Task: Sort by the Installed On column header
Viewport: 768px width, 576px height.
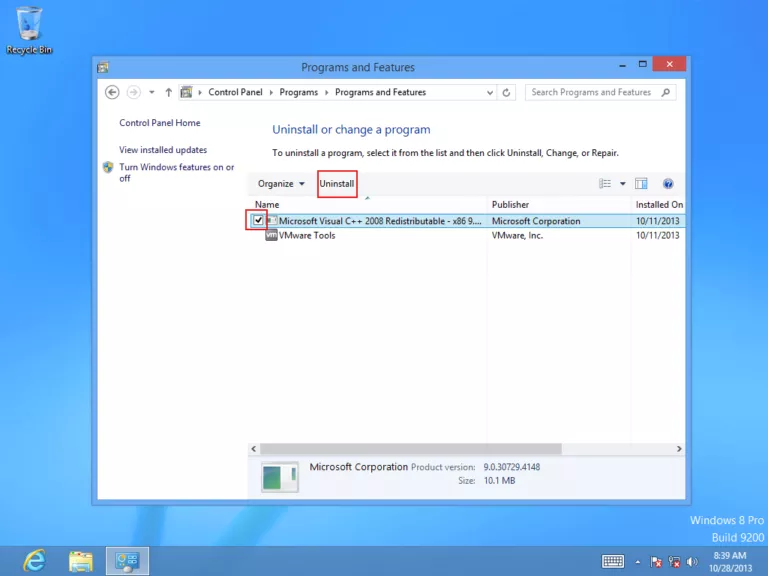Action: (658, 205)
